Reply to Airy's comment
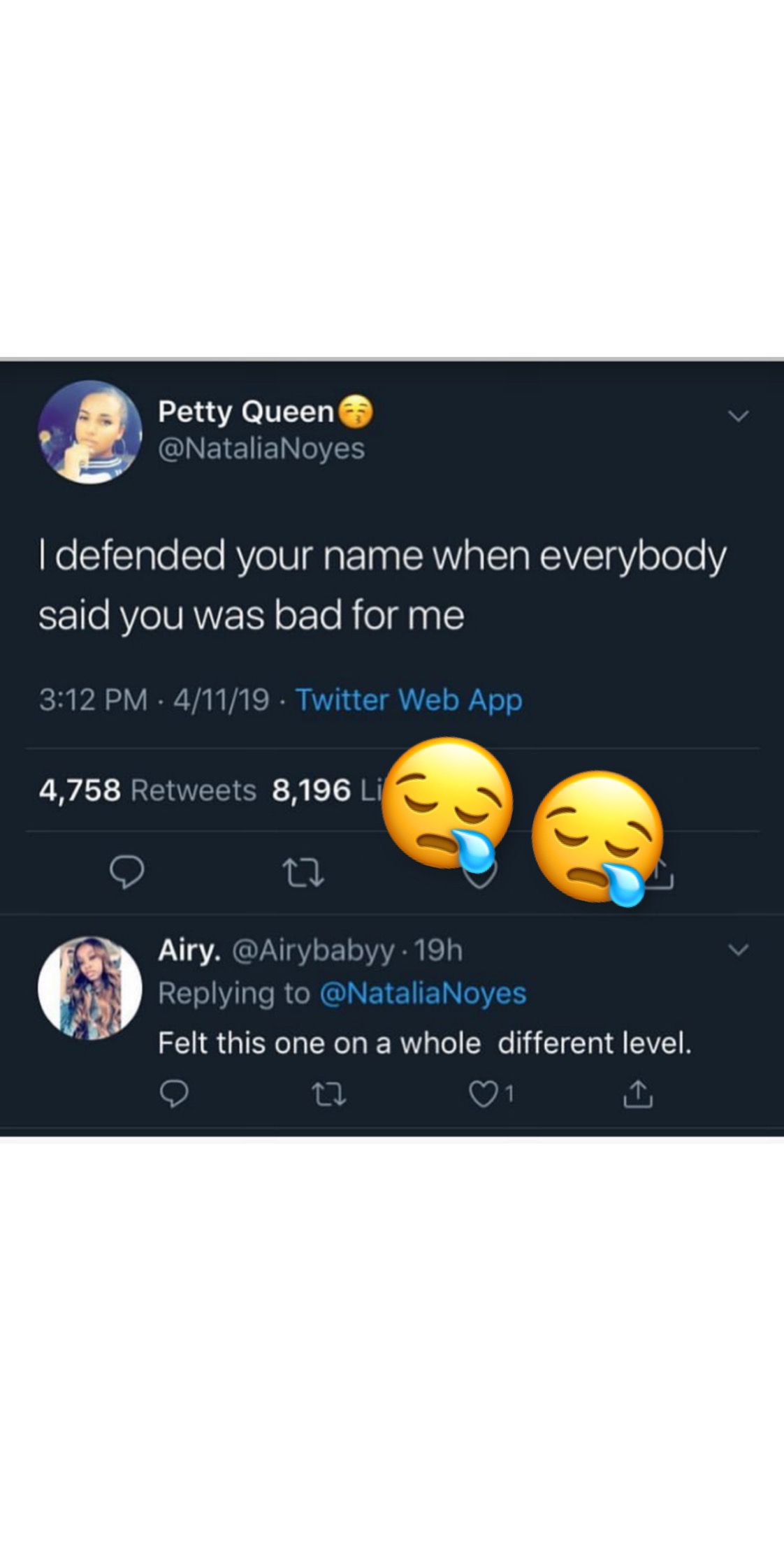The image size is (784, 1543). coord(174,1094)
